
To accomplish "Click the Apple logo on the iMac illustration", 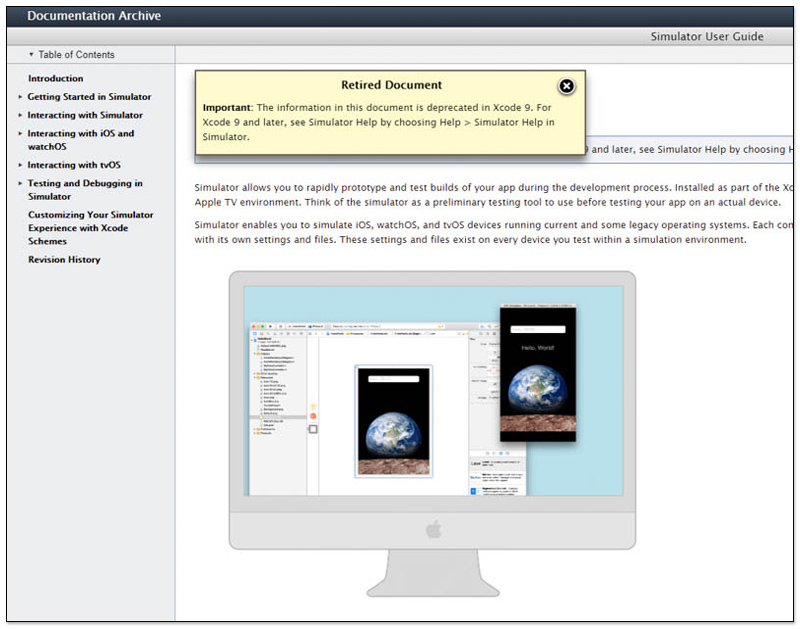I will click(x=433, y=530).
